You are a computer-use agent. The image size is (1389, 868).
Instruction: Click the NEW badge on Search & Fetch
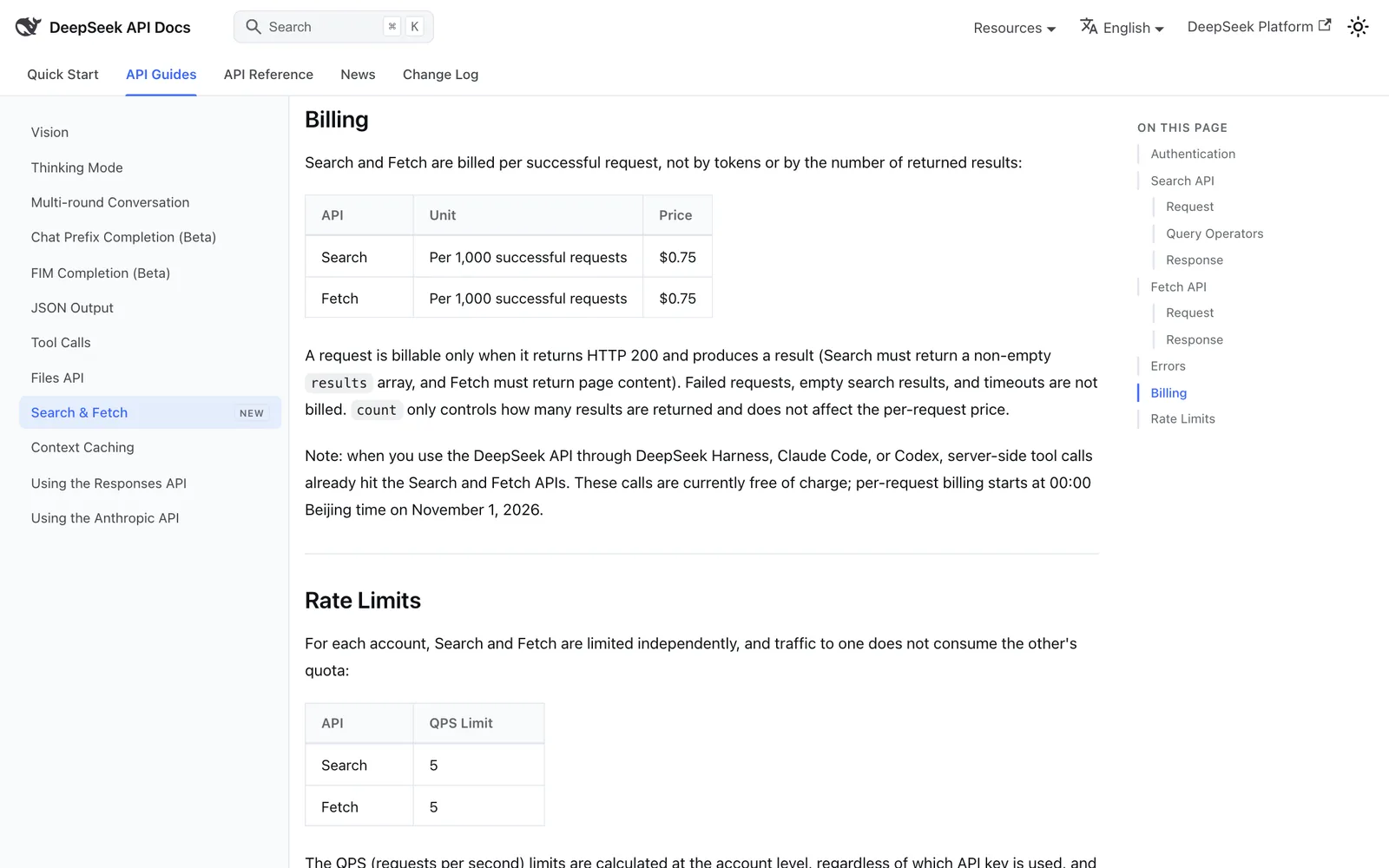[x=252, y=413]
